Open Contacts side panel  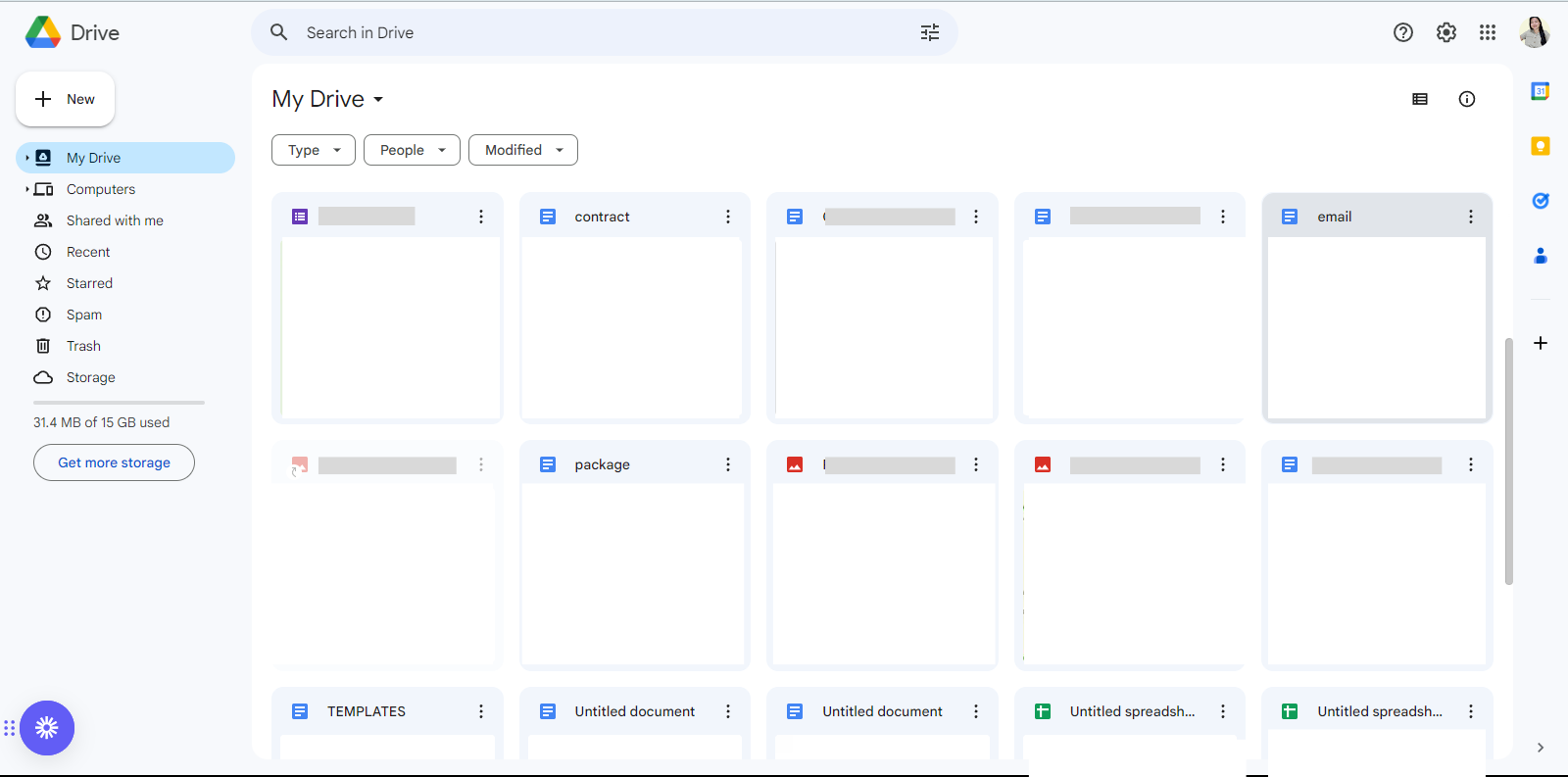tap(1541, 256)
